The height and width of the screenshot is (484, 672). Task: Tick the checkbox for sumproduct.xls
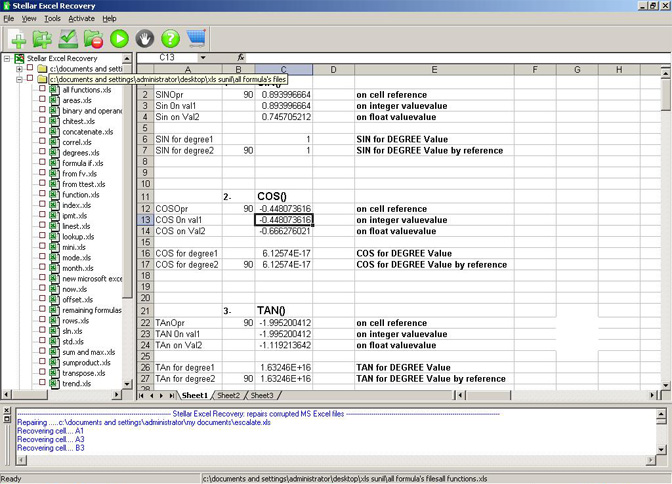pos(42,362)
